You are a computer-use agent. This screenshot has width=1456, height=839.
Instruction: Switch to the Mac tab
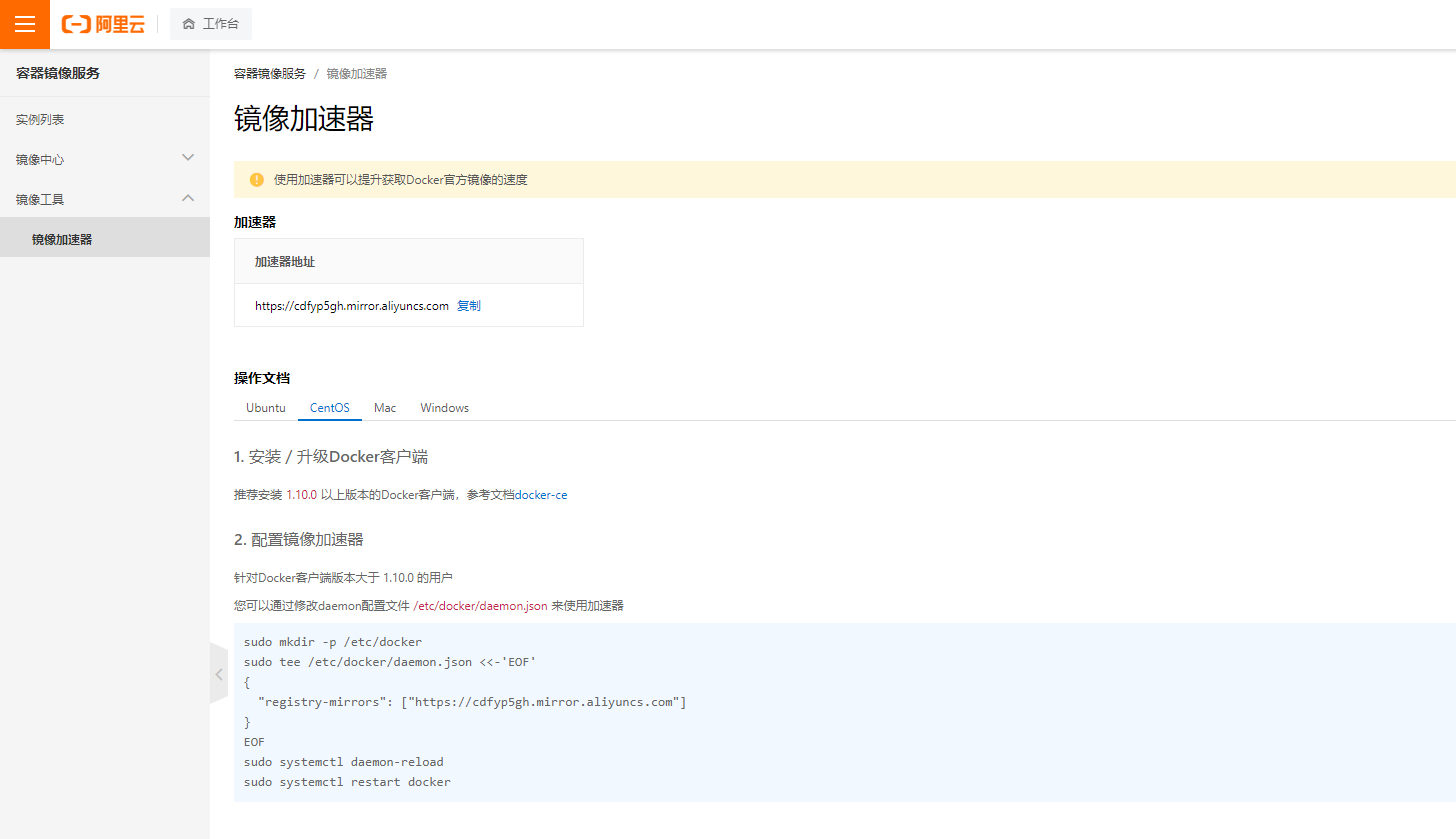click(x=385, y=408)
